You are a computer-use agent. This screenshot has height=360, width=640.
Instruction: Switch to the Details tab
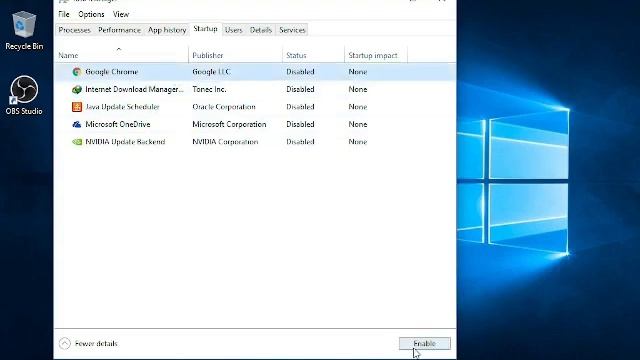click(261, 30)
